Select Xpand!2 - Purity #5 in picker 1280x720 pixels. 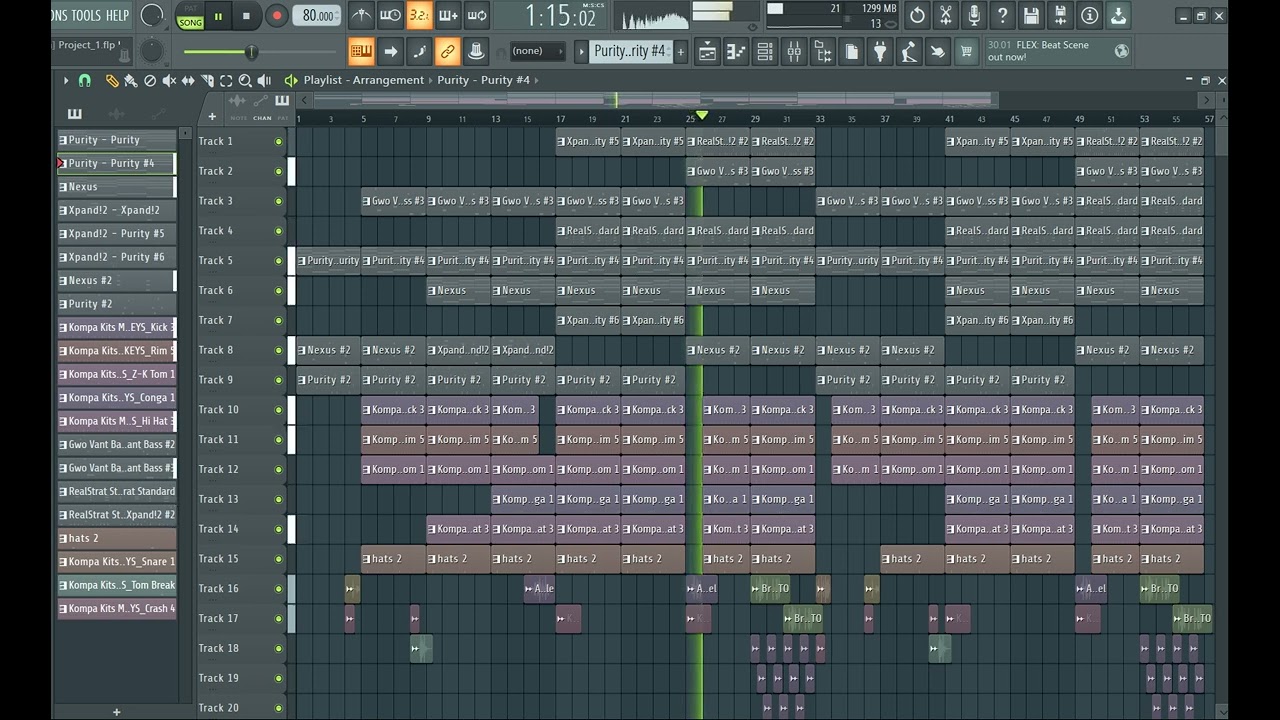[116, 234]
